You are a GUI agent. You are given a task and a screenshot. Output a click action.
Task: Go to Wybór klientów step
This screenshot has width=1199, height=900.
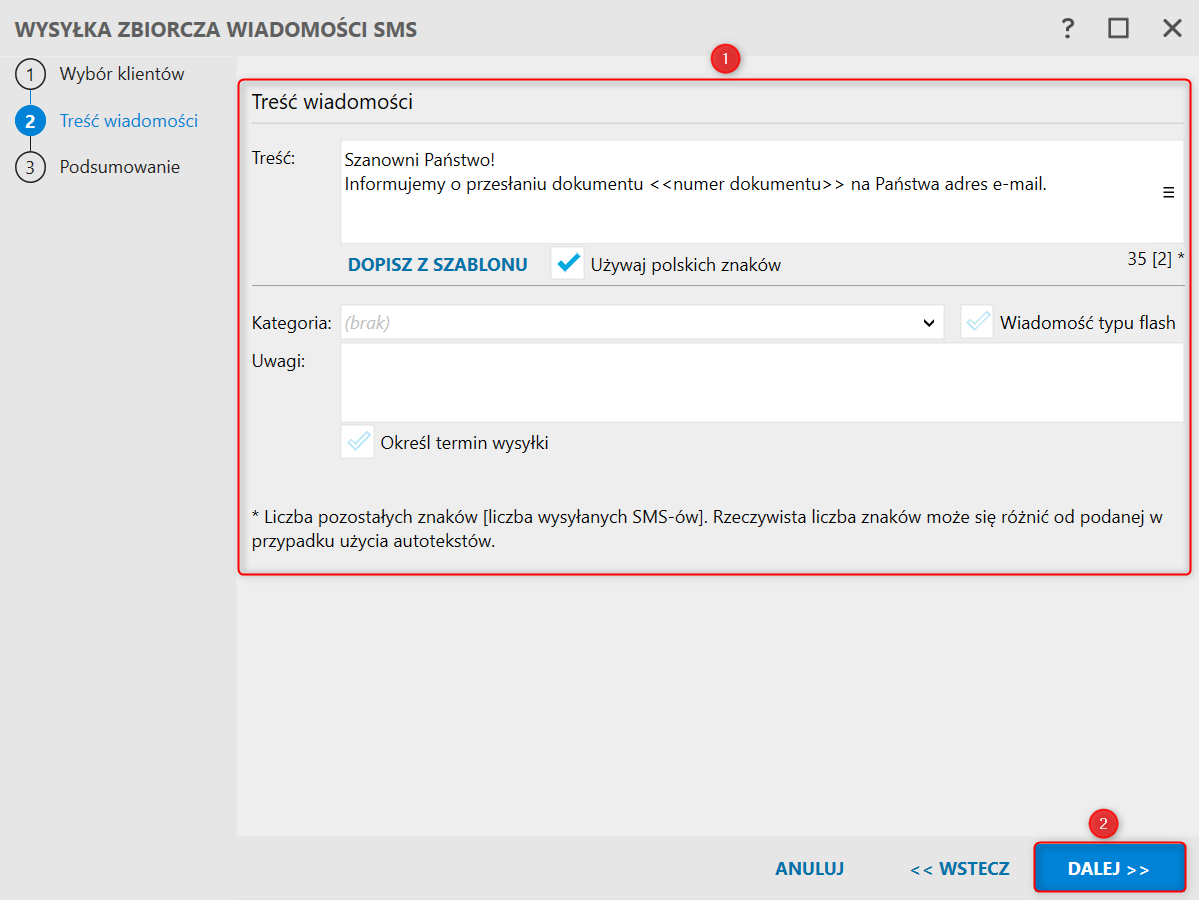pyautogui.click(x=122, y=74)
